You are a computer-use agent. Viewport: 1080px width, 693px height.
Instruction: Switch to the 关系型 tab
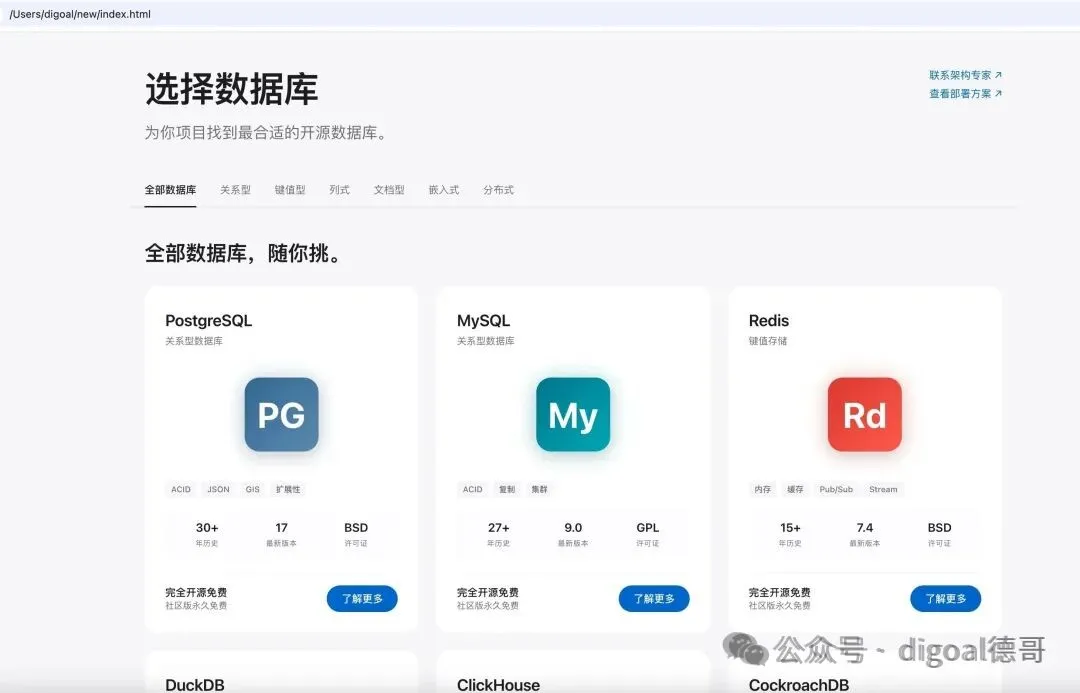coord(236,190)
